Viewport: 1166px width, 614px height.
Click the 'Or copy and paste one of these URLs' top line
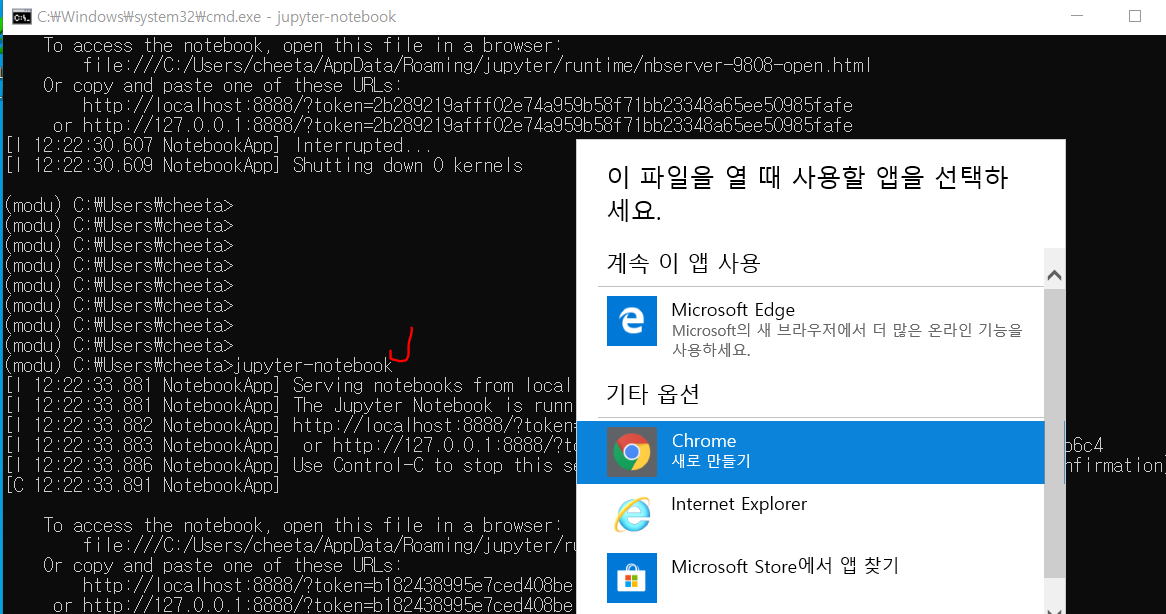tap(223, 85)
